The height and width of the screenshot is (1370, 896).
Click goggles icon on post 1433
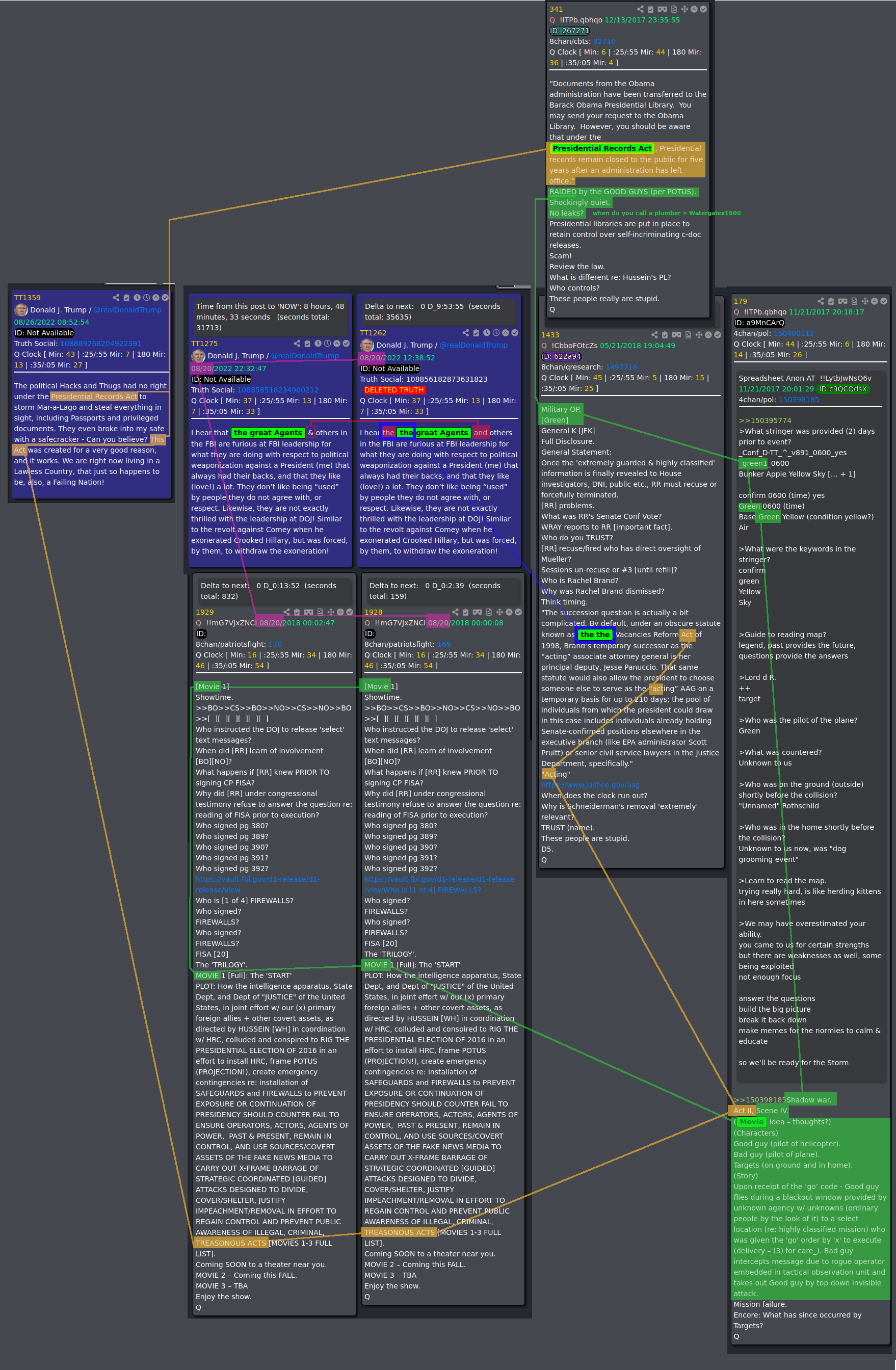[676, 334]
